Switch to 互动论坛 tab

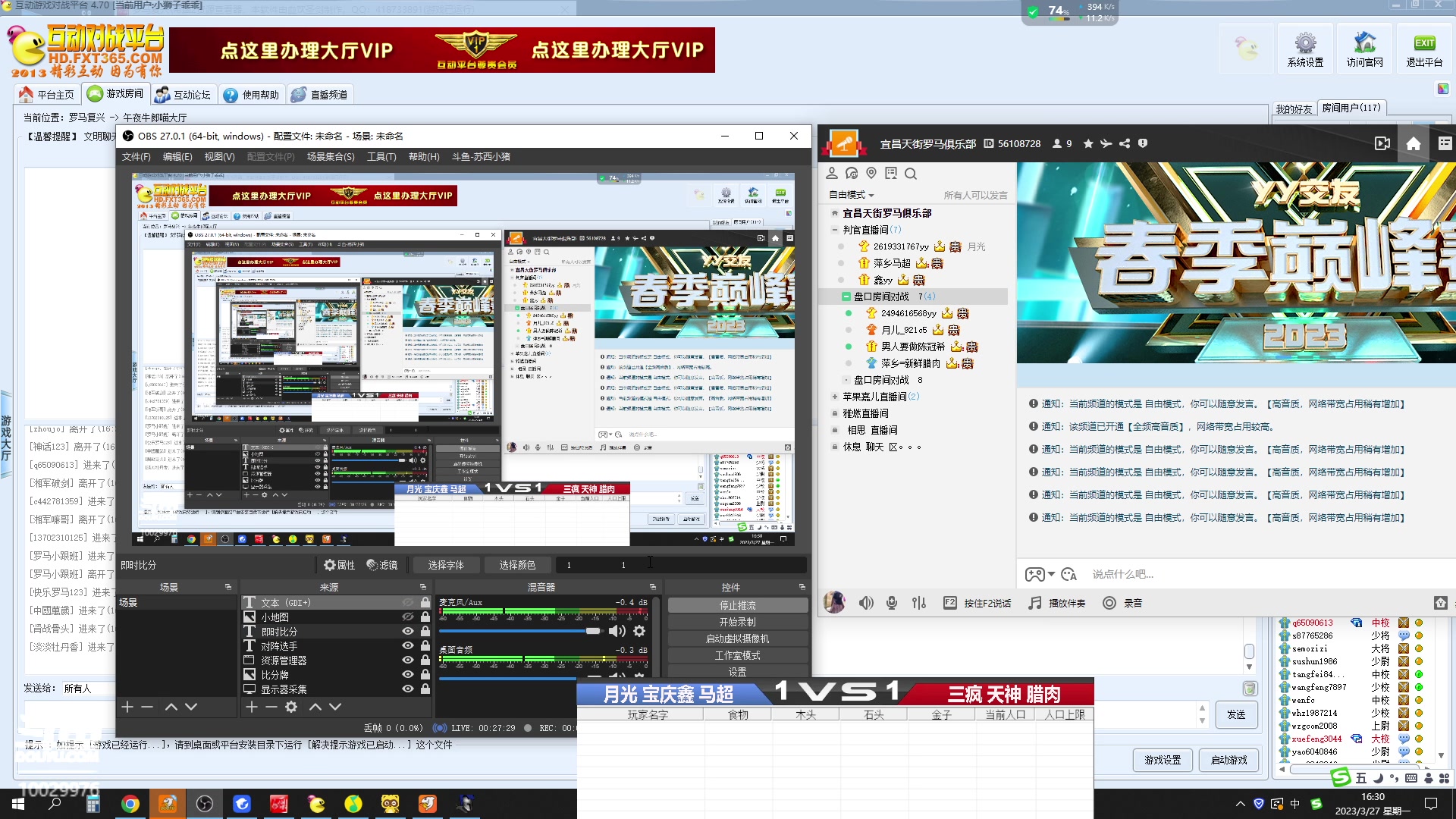[183, 94]
